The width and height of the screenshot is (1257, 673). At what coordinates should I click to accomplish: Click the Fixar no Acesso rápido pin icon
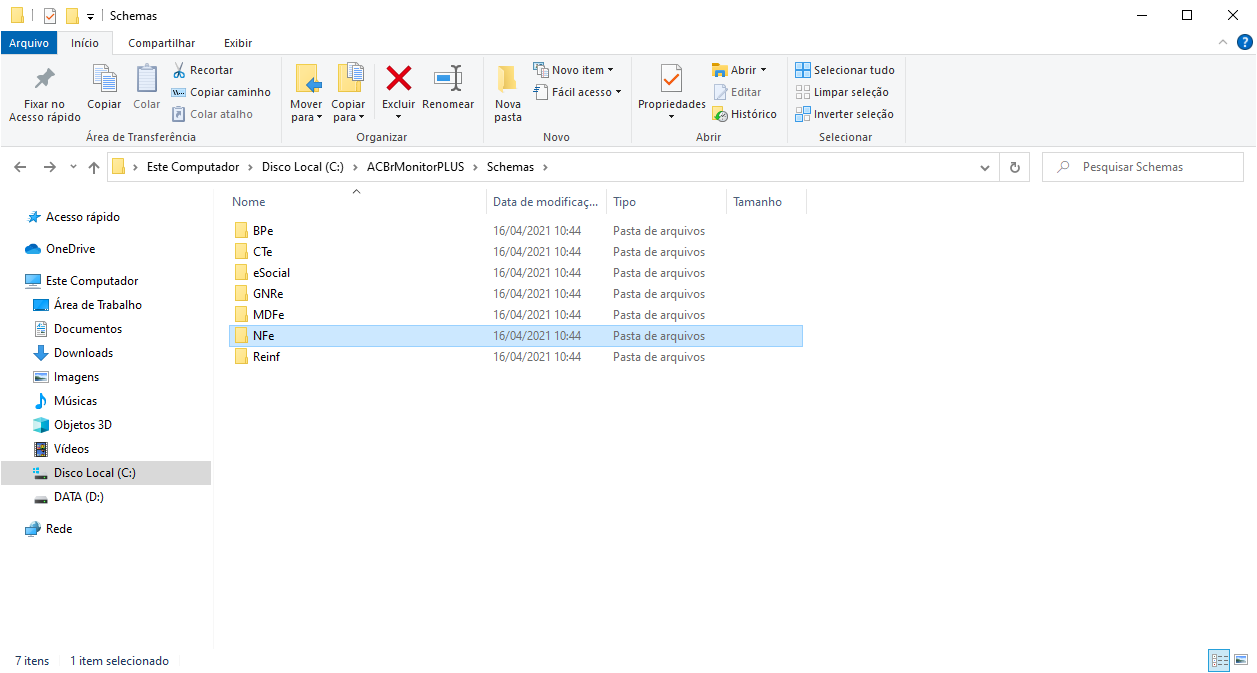(44, 79)
